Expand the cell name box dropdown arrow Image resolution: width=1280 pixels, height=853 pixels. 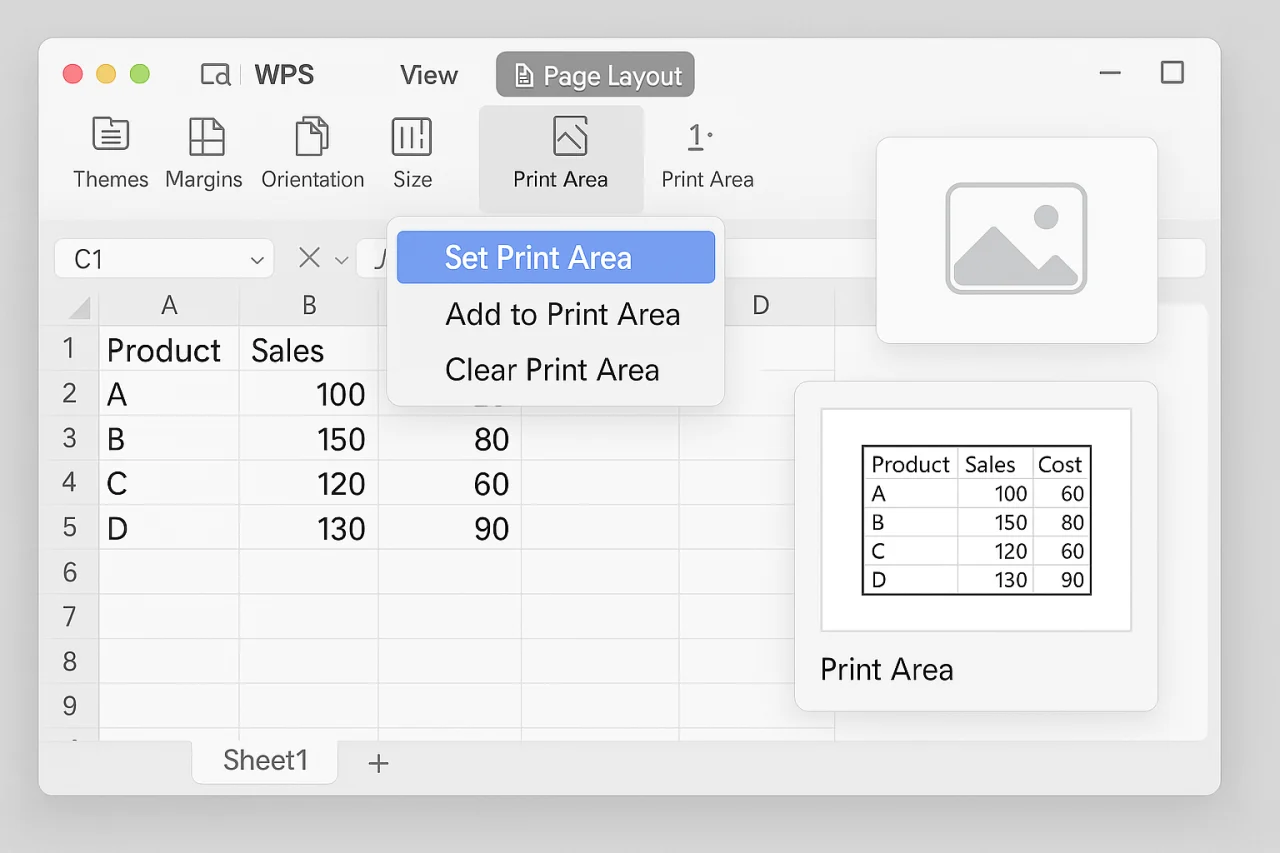[257, 260]
